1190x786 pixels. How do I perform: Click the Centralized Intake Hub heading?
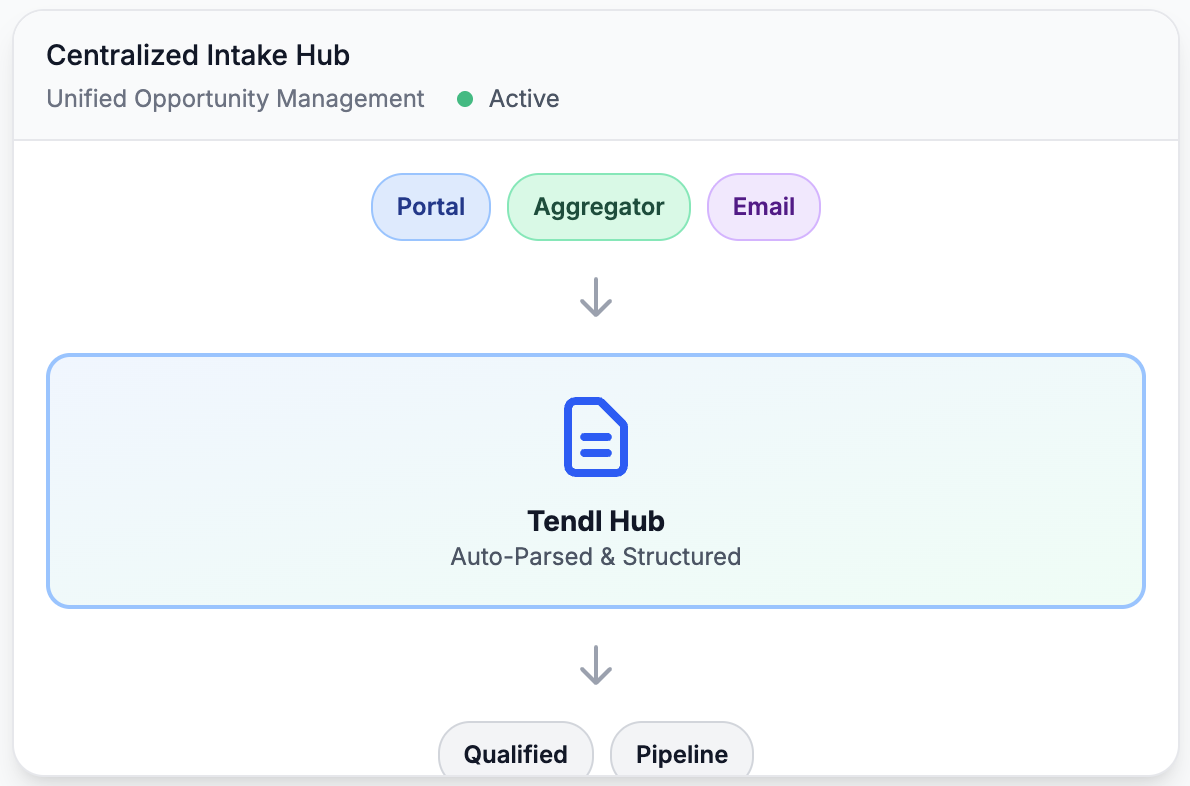[198, 55]
